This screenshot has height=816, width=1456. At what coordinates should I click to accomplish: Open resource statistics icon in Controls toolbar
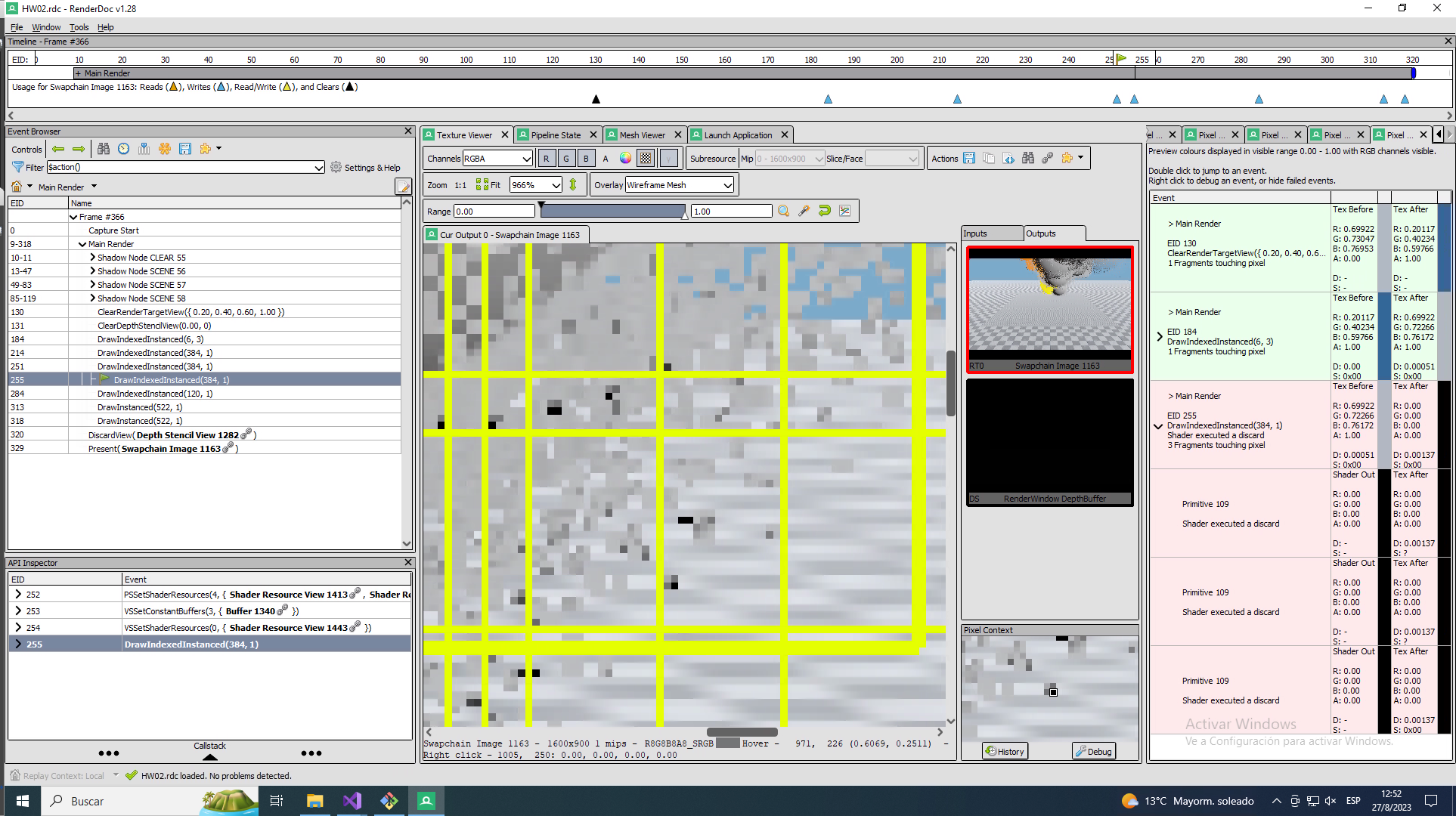tap(144, 149)
